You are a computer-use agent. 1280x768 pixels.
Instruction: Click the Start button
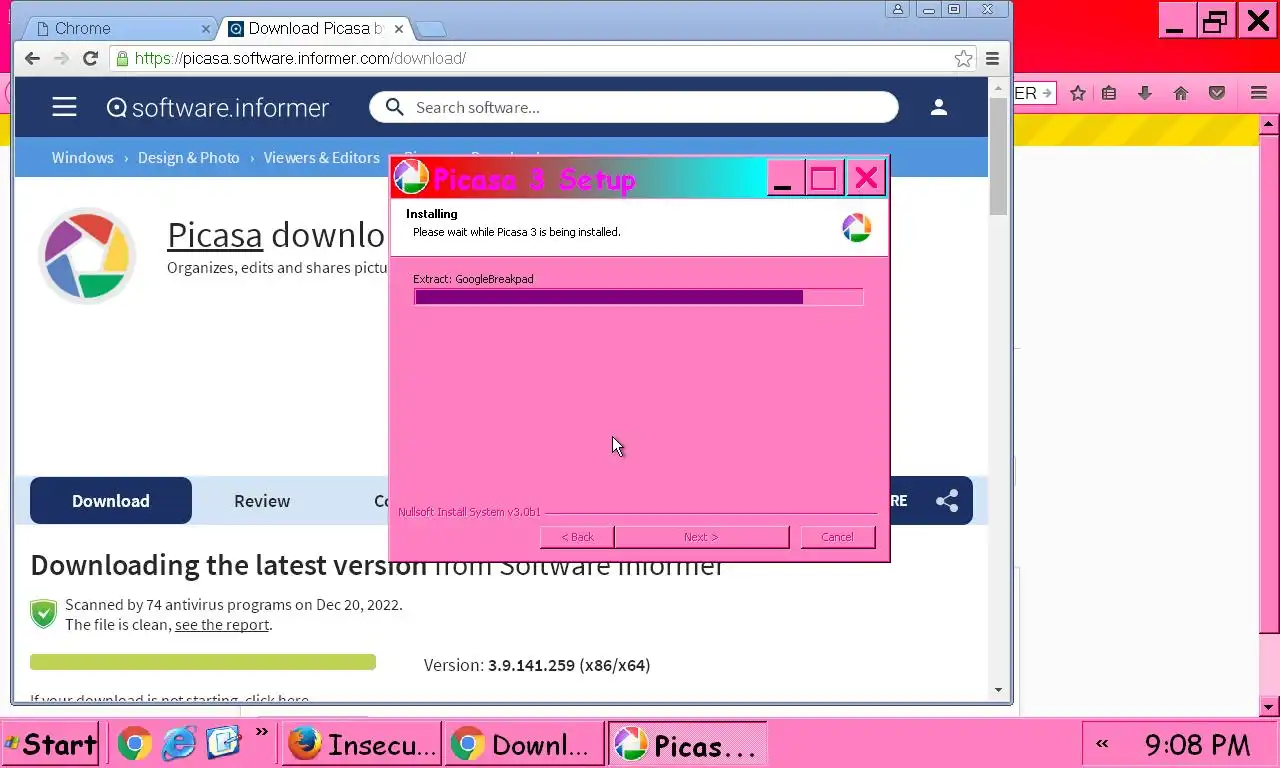point(50,744)
